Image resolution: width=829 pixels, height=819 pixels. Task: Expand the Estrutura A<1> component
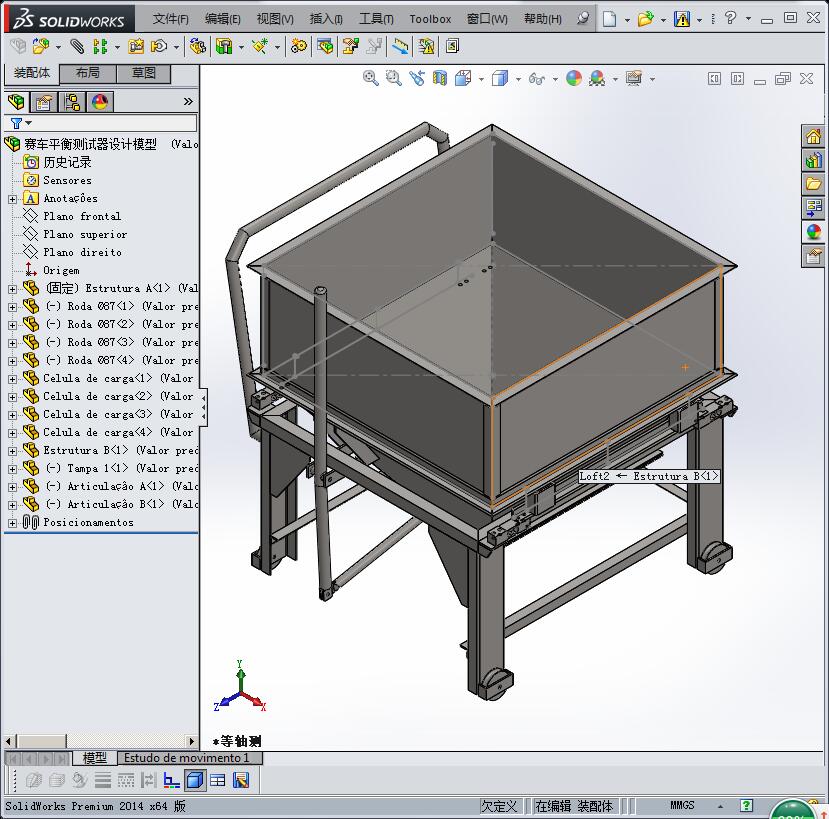12,289
